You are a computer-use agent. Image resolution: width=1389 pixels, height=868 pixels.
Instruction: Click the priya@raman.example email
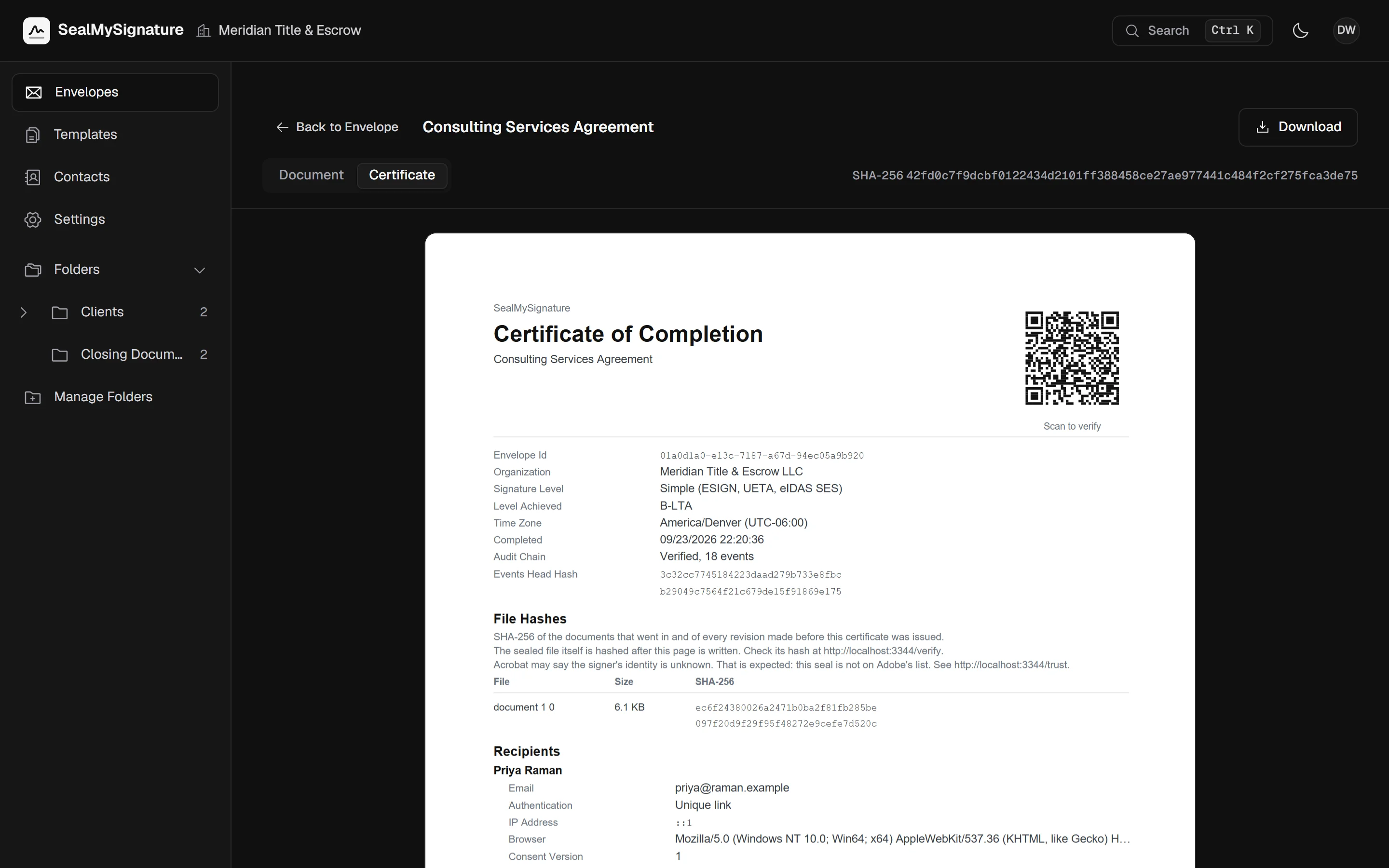pos(732,788)
